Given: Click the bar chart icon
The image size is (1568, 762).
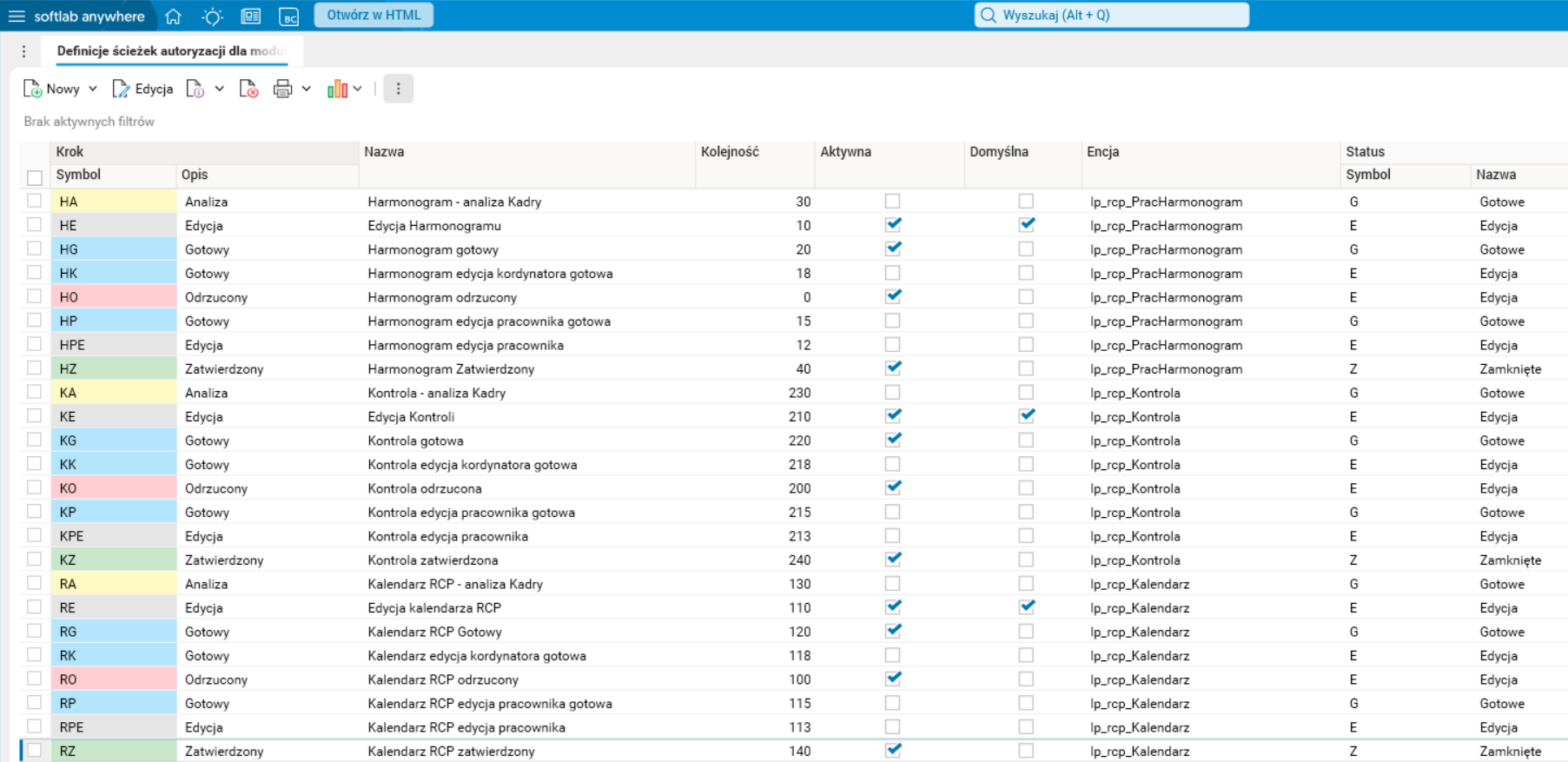Looking at the screenshot, I should [337, 89].
